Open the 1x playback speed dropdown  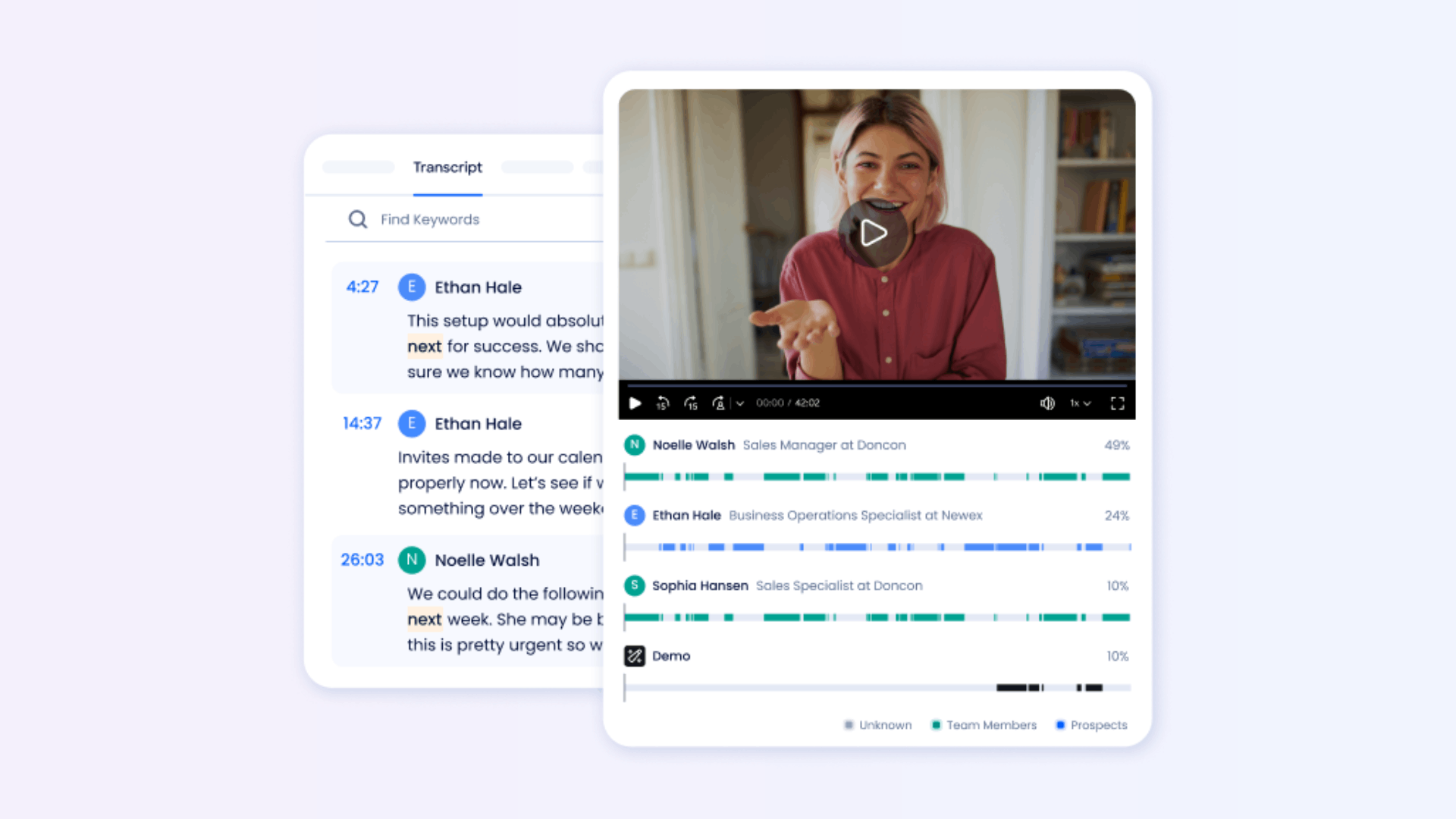pos(1080,403)
